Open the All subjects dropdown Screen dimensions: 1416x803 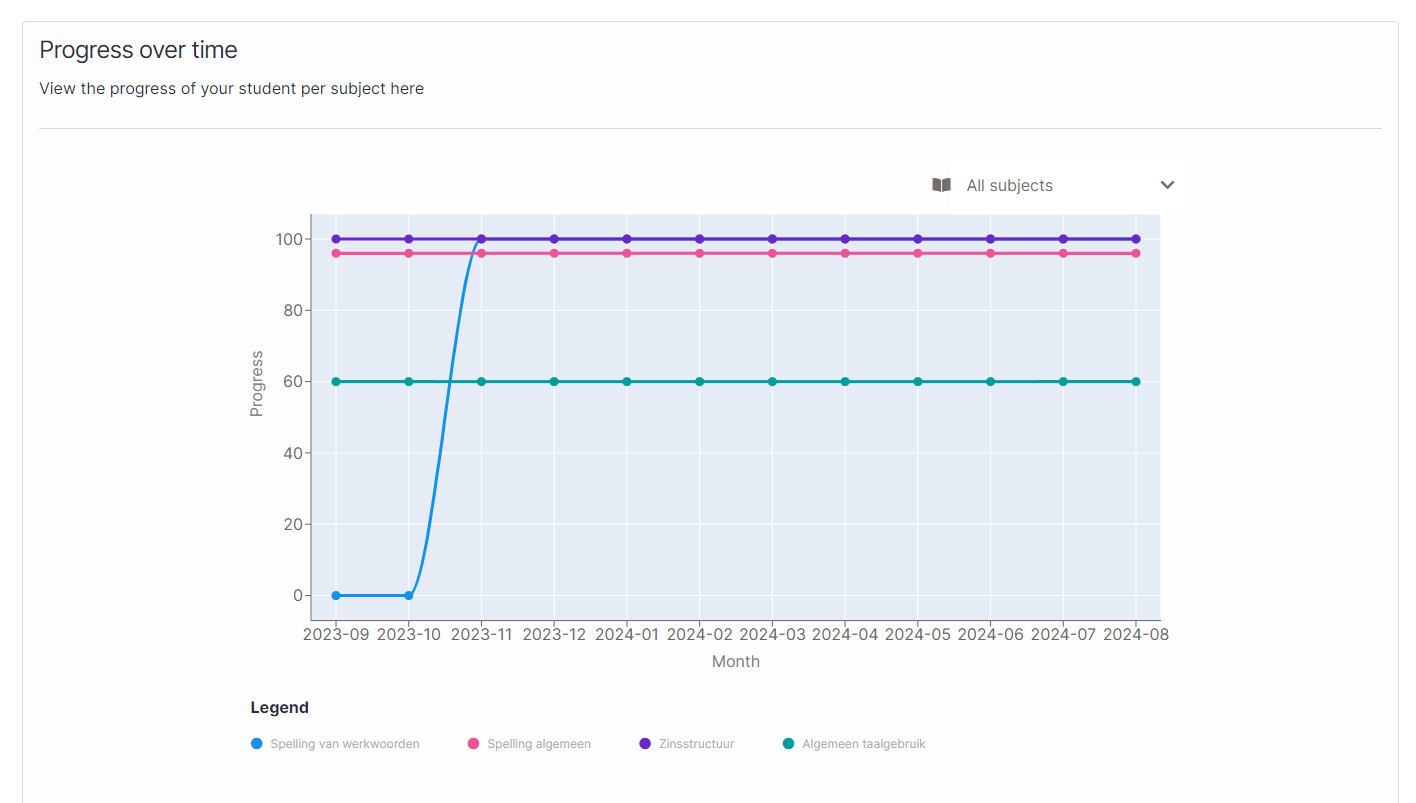point(1055,185)
